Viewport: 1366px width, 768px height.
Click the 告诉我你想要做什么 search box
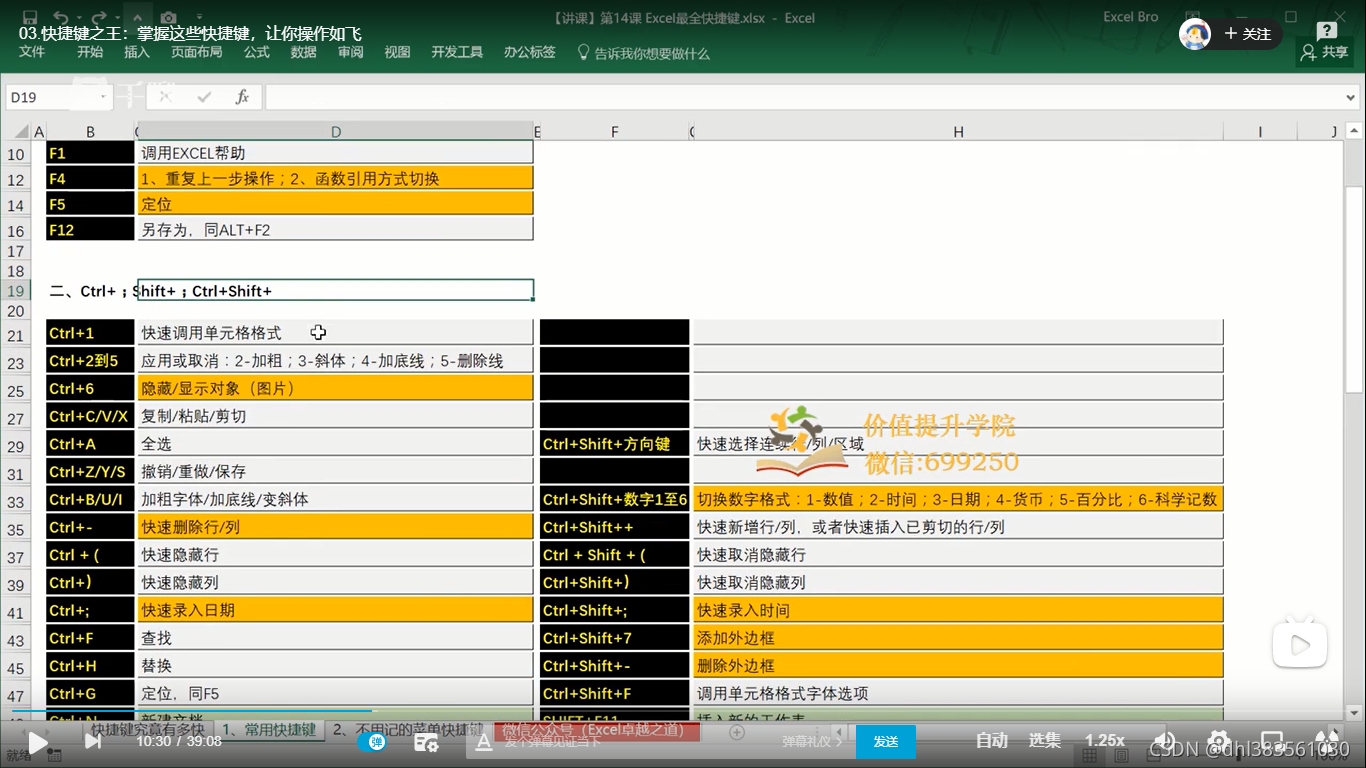coord(644,53)
